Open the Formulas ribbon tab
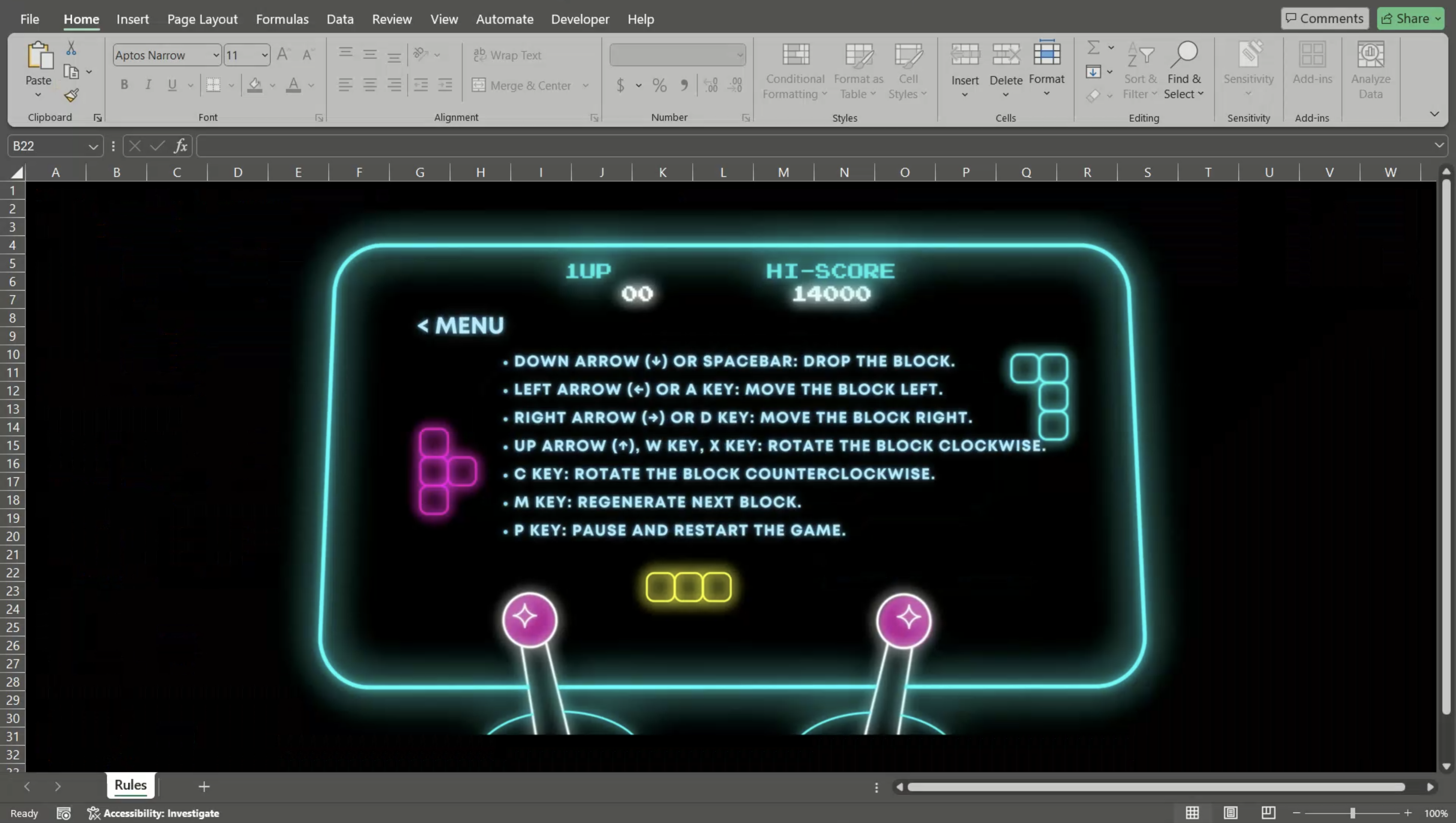 (x=282, y=19)
